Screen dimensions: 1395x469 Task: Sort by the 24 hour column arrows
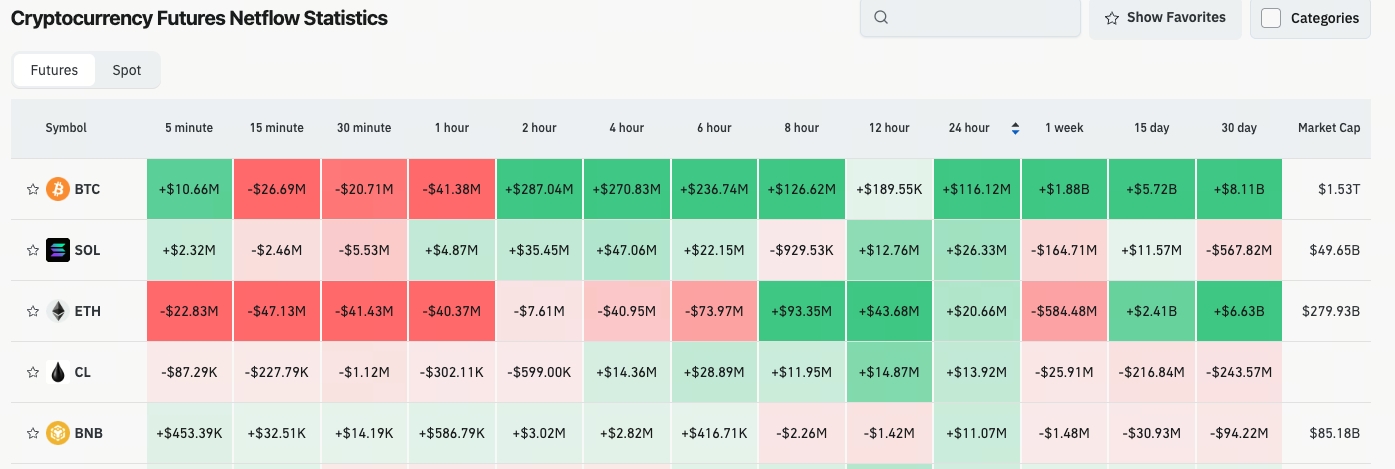(1015, 128)
